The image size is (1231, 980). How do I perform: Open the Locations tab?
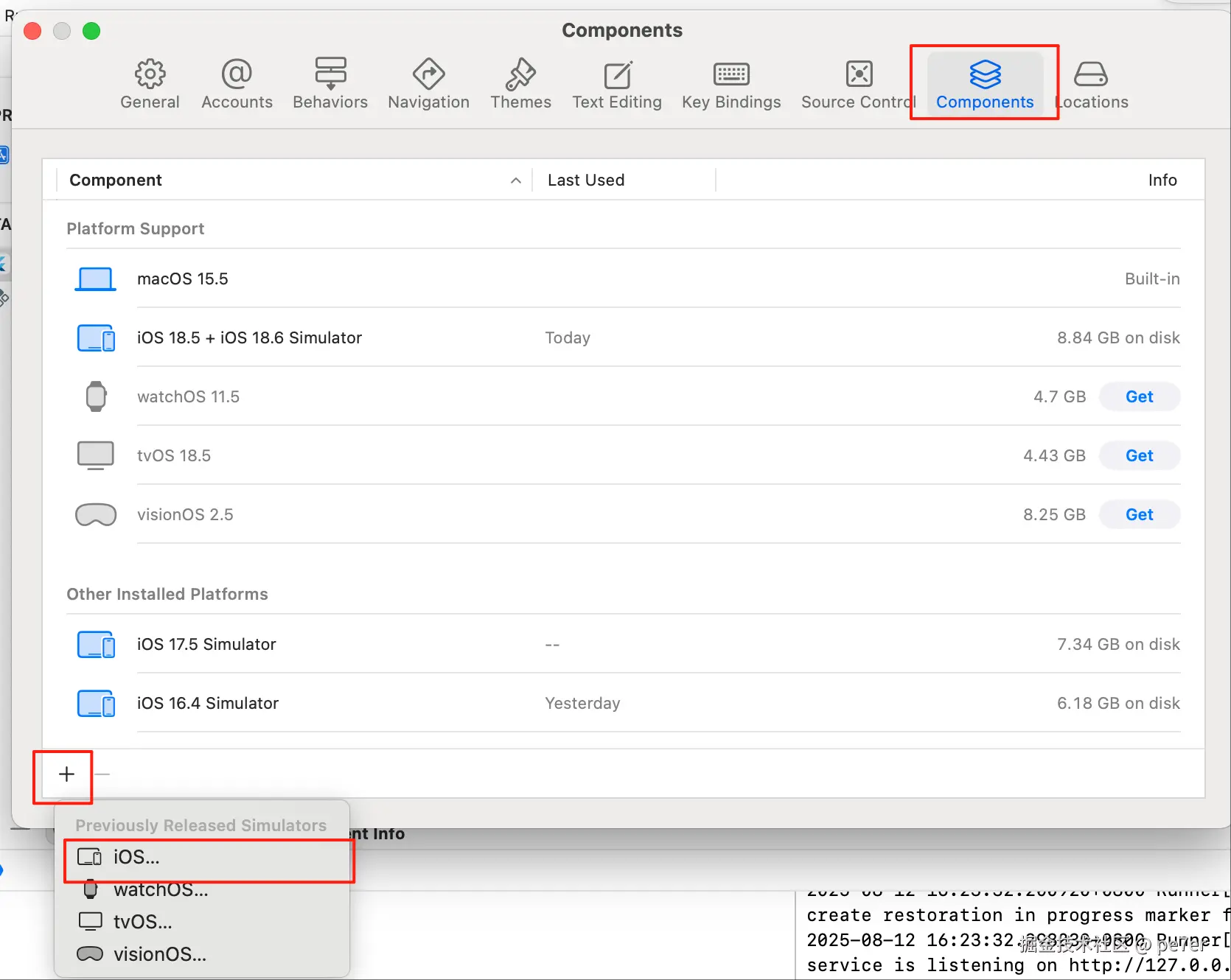[x=1091, y=84]
